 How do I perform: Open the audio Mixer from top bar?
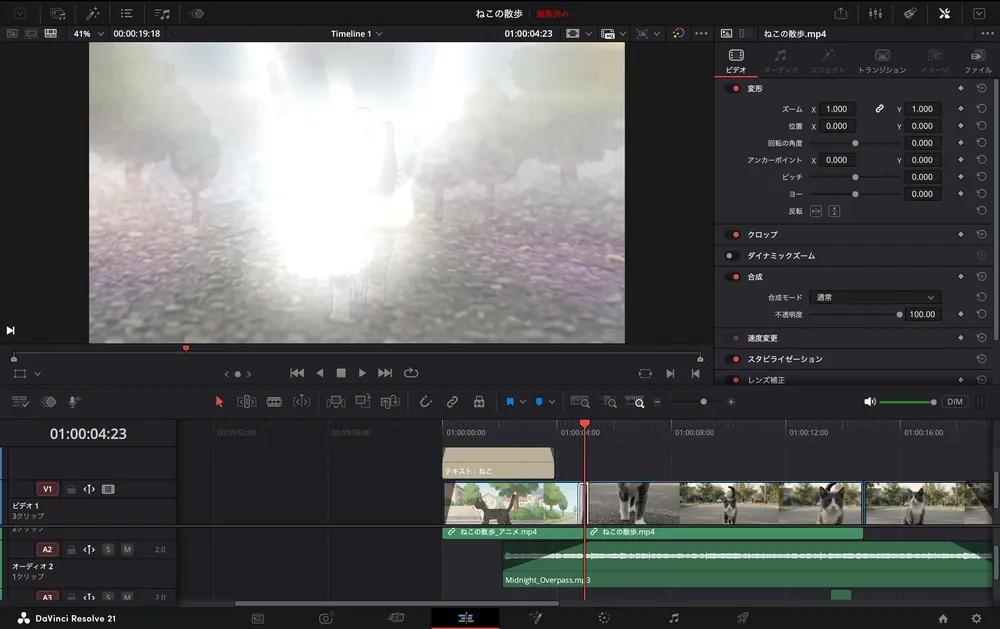click(875, 13)
